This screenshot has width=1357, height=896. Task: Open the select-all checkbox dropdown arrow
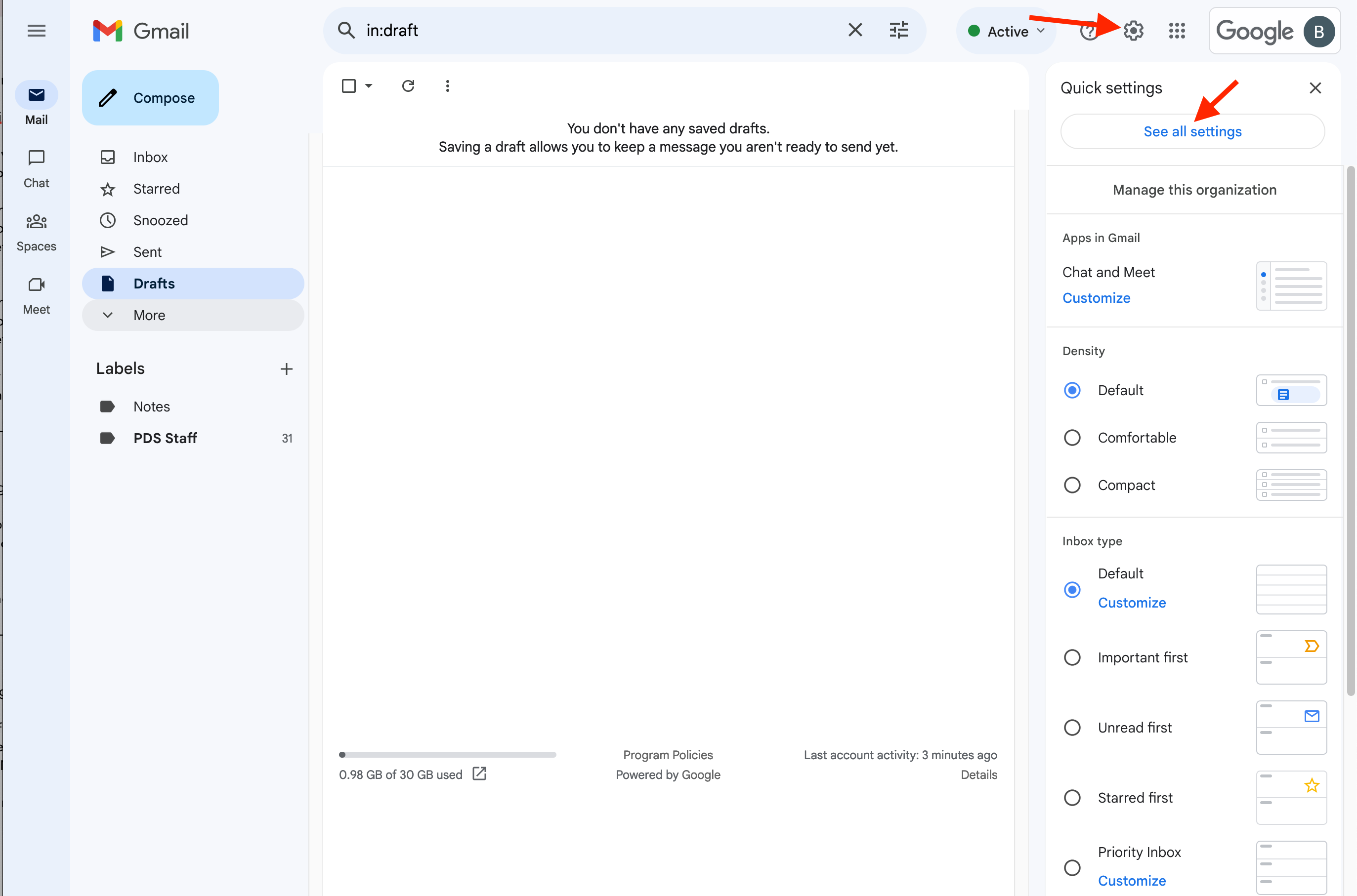click(x=369, y=86)
